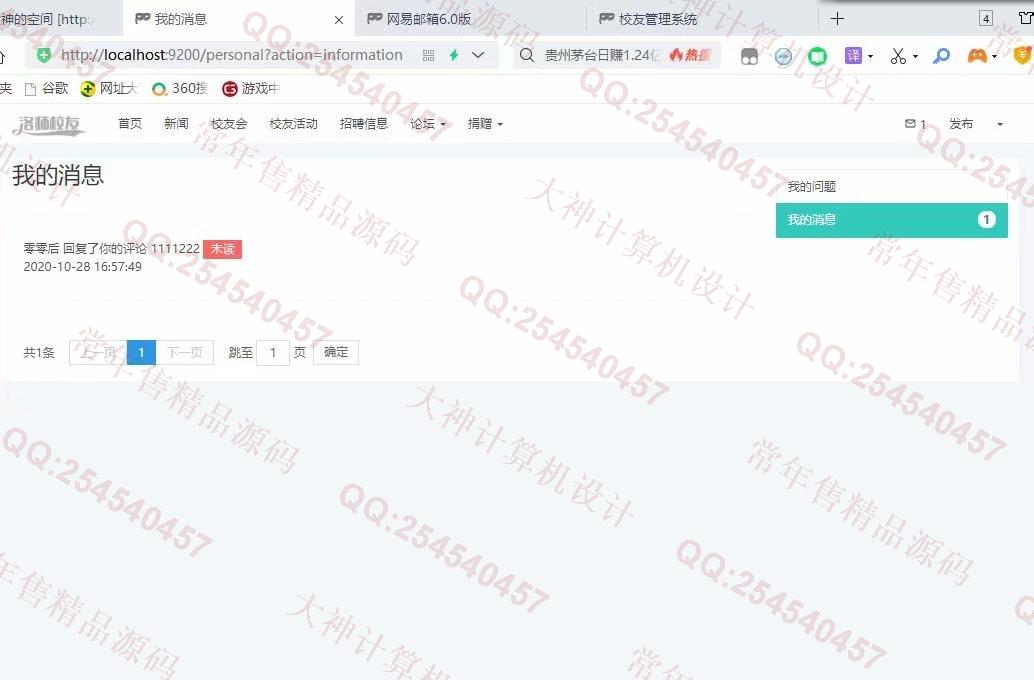Click the 上一页 pagination button
Image resolution: width=1034 pixels, height=680 pixels.
tap(98, 352)
